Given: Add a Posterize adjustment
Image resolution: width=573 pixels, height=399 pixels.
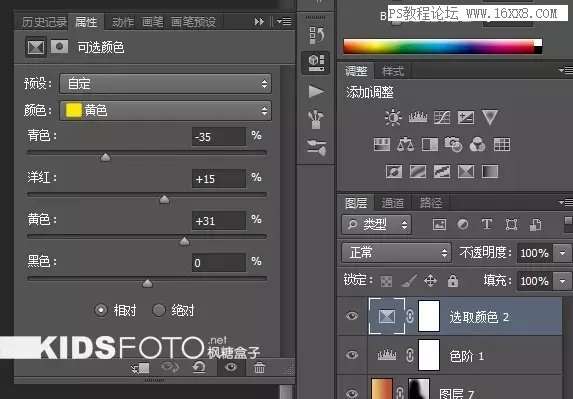Looking at the screenshot, I should (x=418, y=171).
